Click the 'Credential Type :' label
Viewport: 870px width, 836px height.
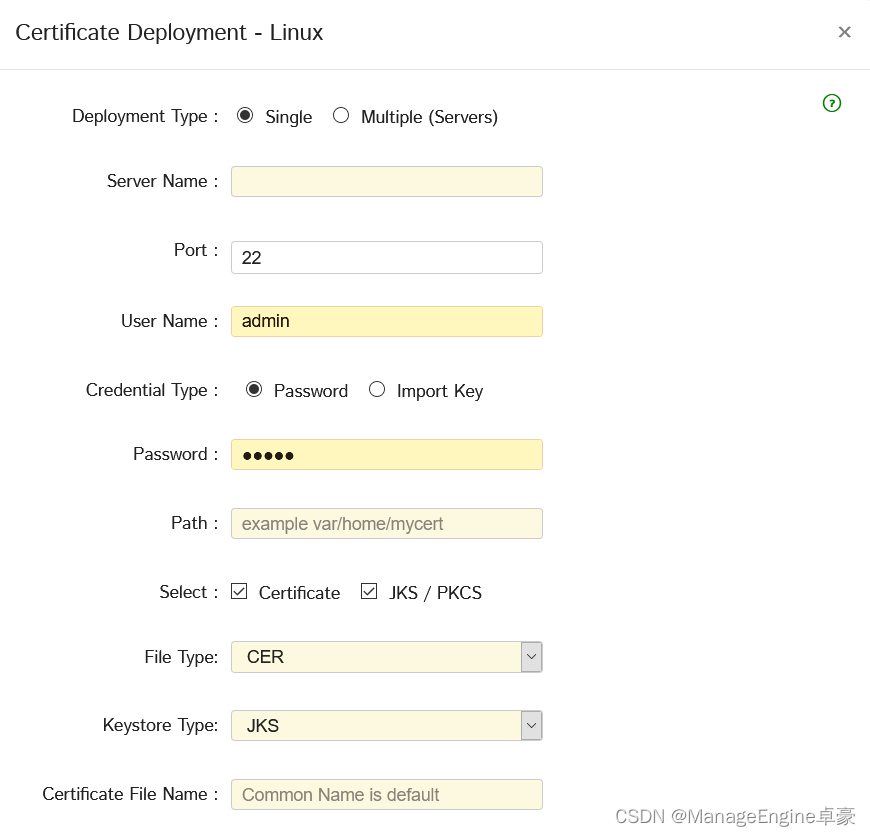click(x=152, y=391)
